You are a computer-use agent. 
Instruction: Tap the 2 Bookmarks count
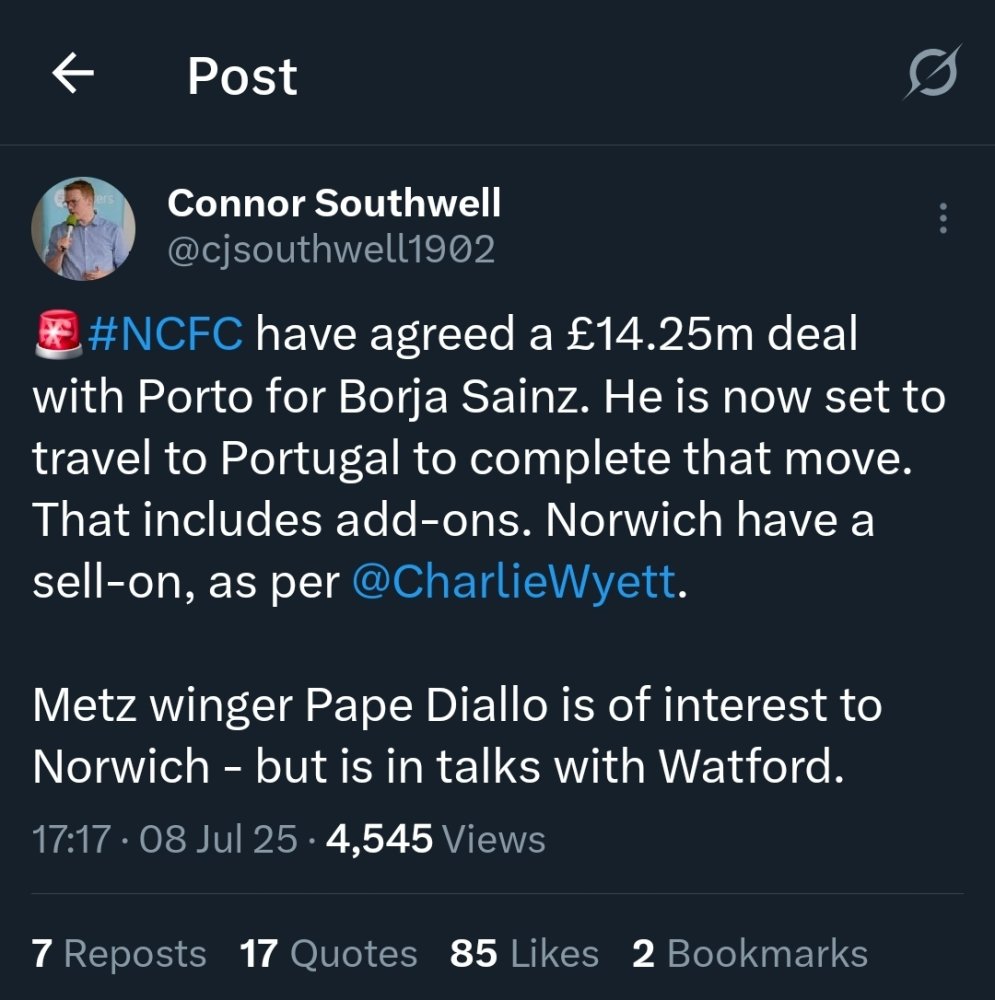pos(750,954)
